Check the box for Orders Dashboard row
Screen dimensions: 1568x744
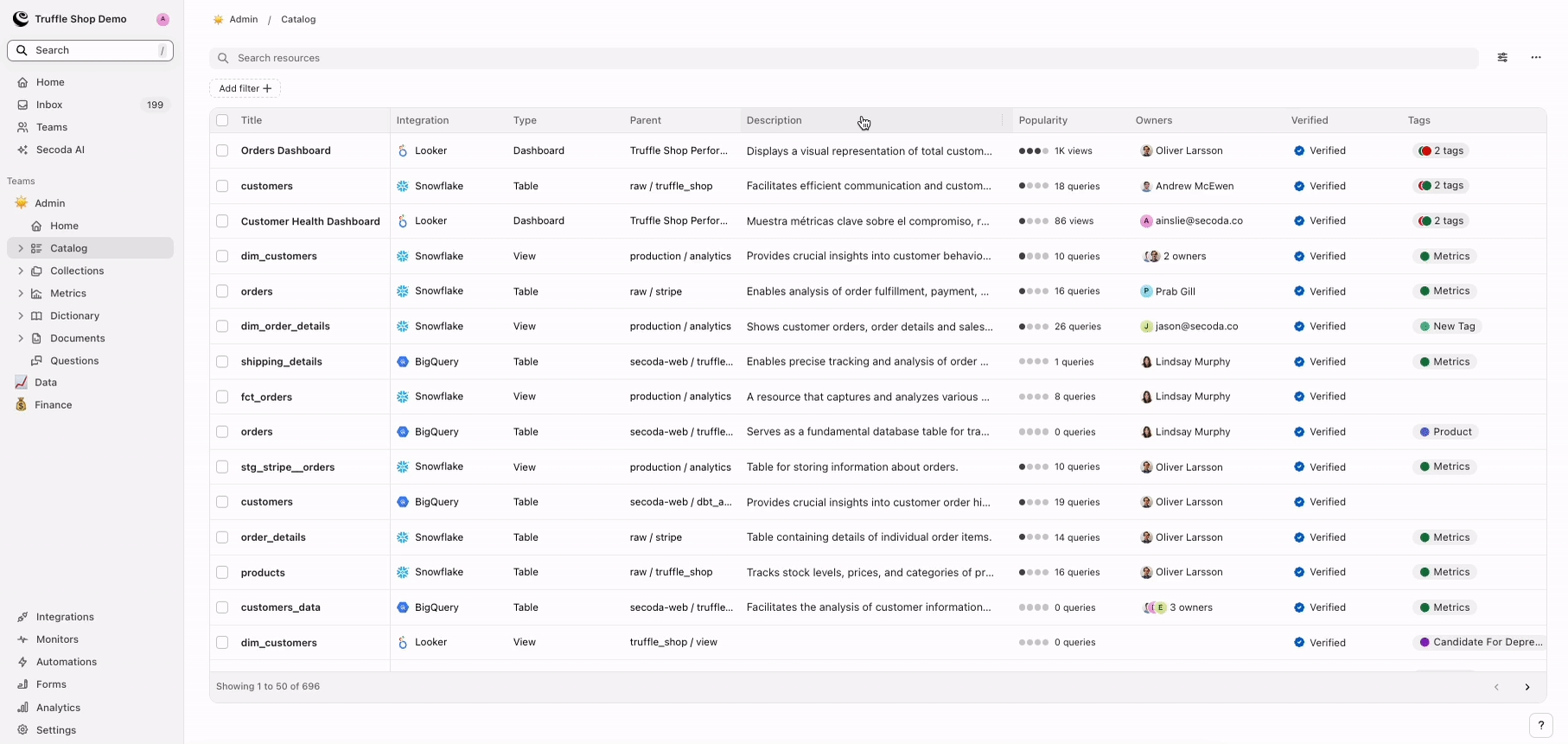click(222, 150)
